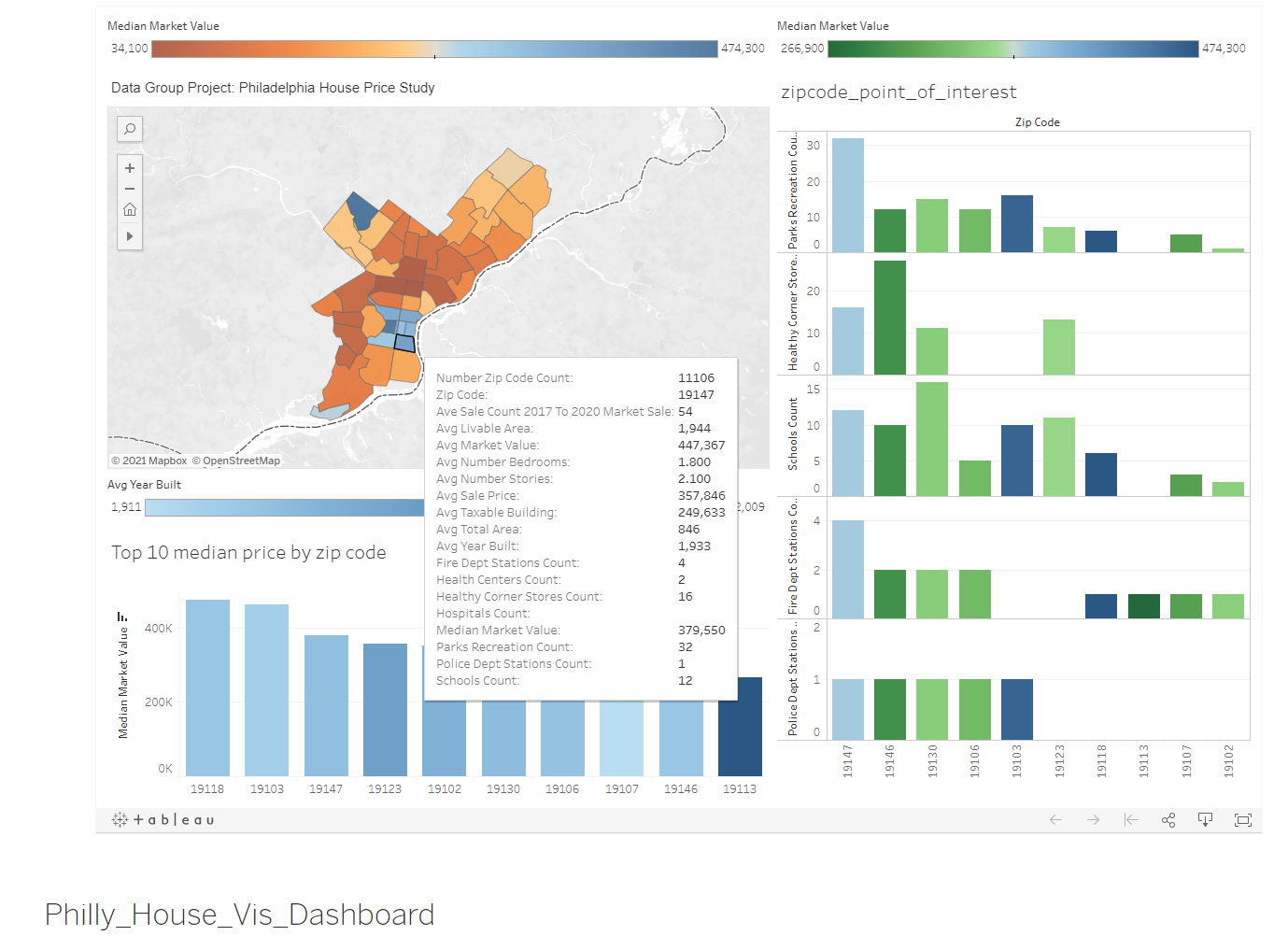1288x936 pixels.
Task: Undo with the back arrow icon
Action: point(1055,819)
